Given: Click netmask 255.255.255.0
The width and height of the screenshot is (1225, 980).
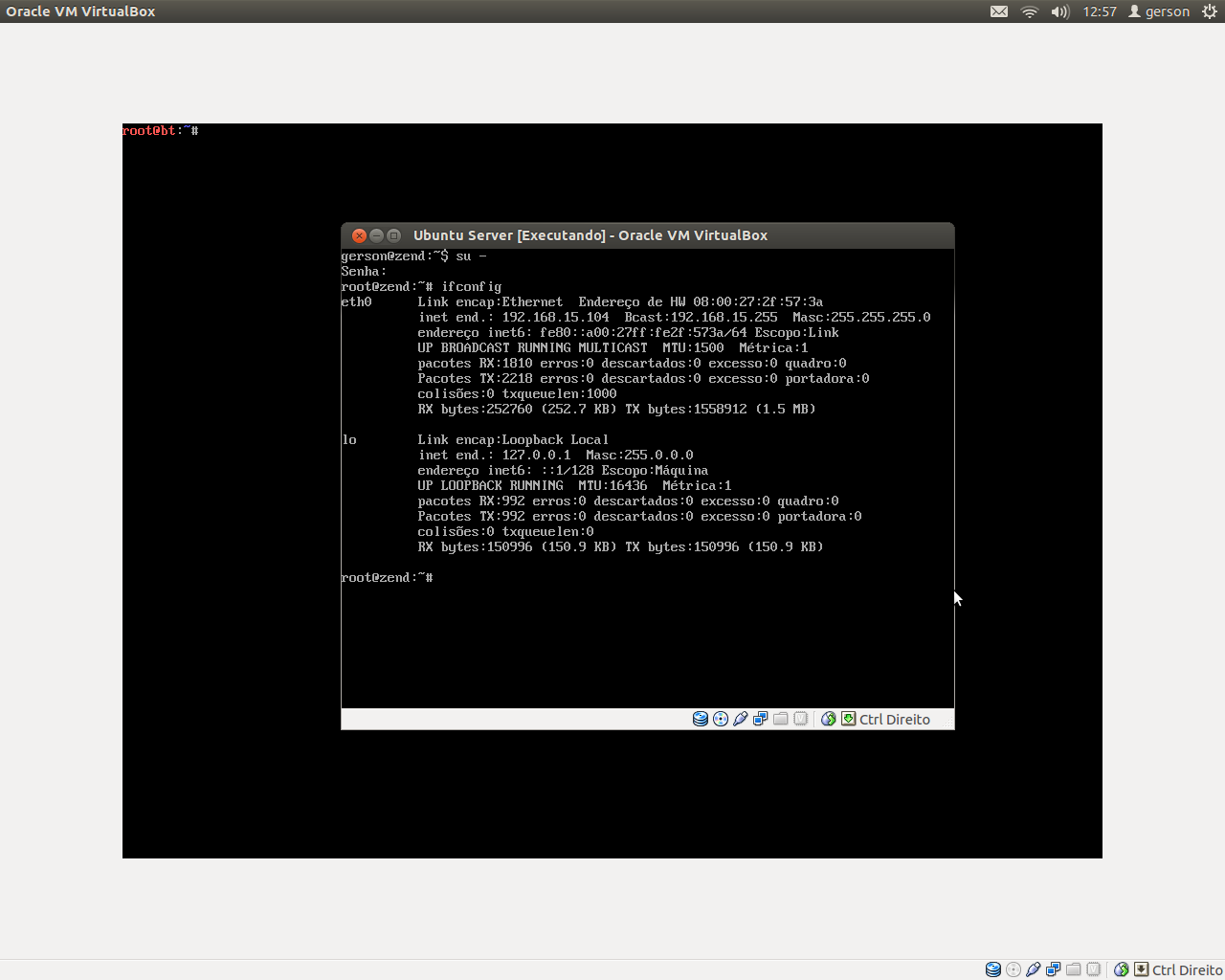Looking at the screenshot, I should pos(880,318).
